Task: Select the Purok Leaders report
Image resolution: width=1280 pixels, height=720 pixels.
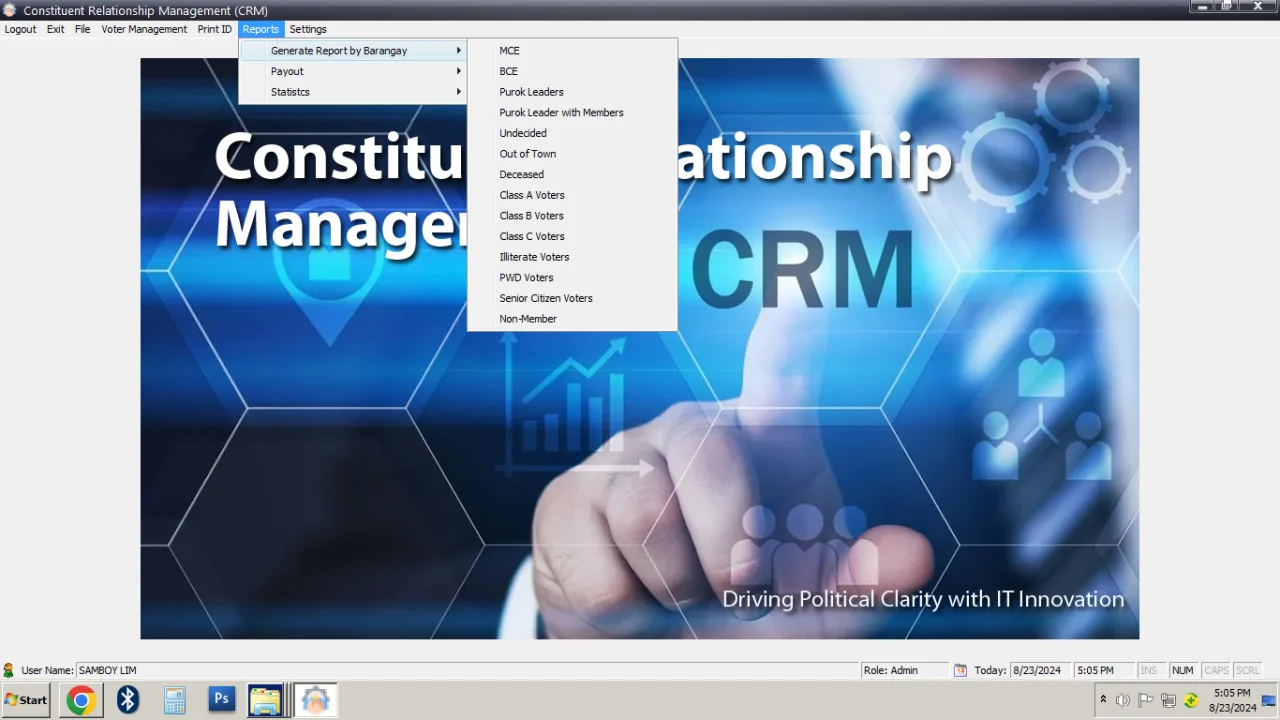Action: [x=572, y=92]
